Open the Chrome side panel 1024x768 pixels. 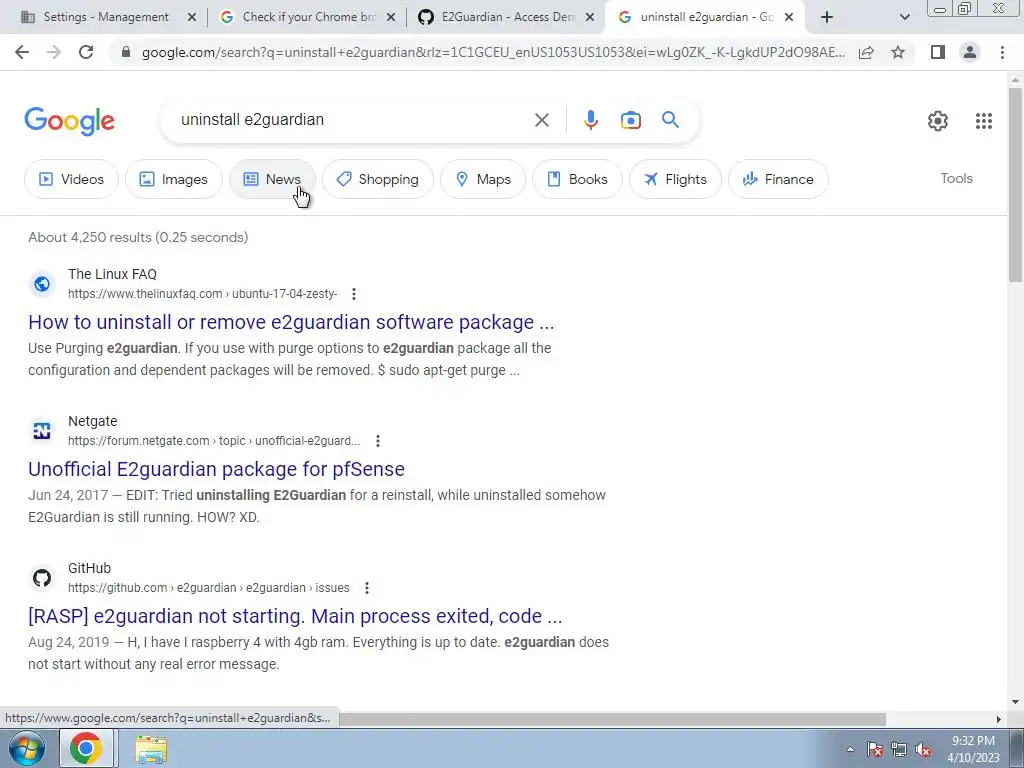tap(938, 52)
